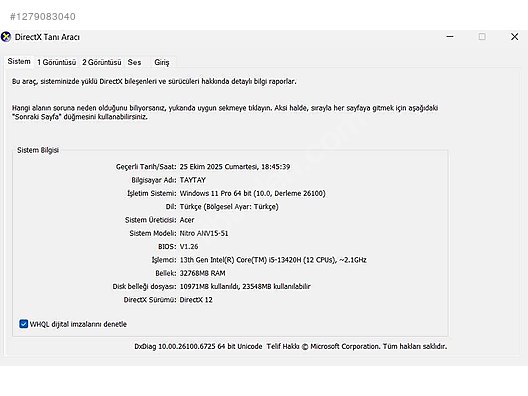Close the DirectX Tanı Aracı window
The height and width of the screenshot is (396, 528).
514,36
